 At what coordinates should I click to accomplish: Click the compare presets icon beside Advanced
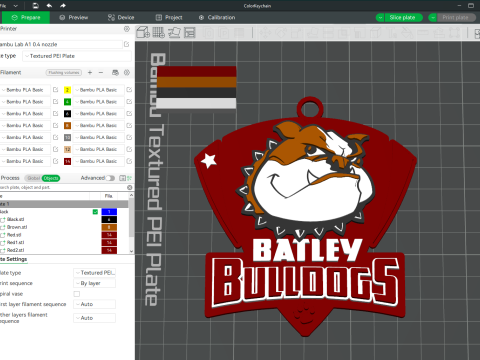coord(122,178)
